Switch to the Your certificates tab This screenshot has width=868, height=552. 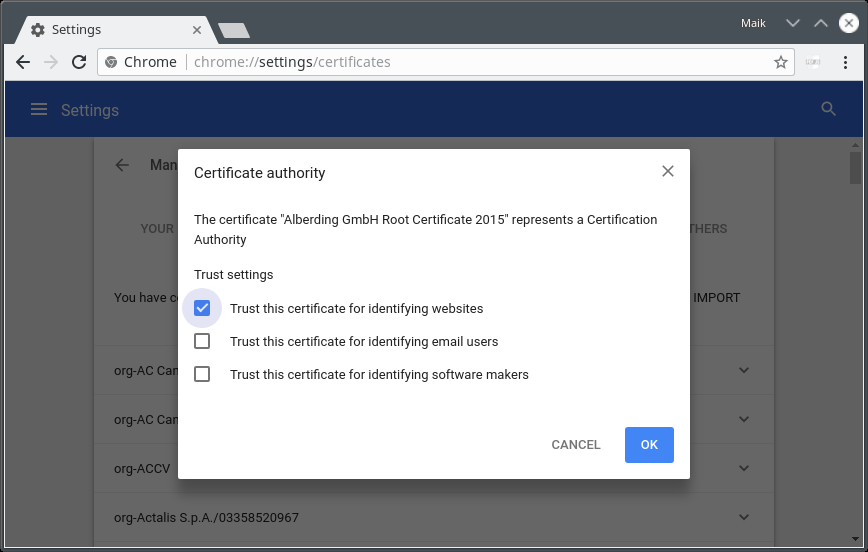[157, 229]
